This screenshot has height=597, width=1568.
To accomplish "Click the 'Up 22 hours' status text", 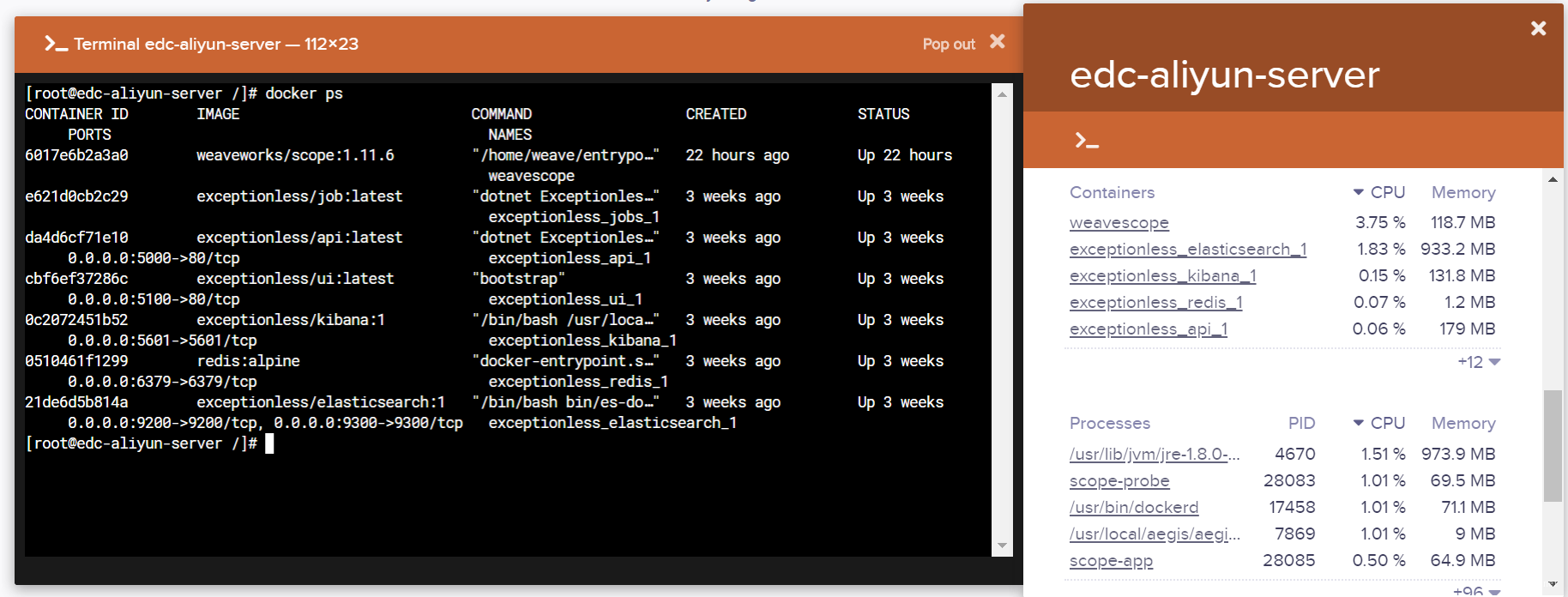I will (x=905, y=155).
